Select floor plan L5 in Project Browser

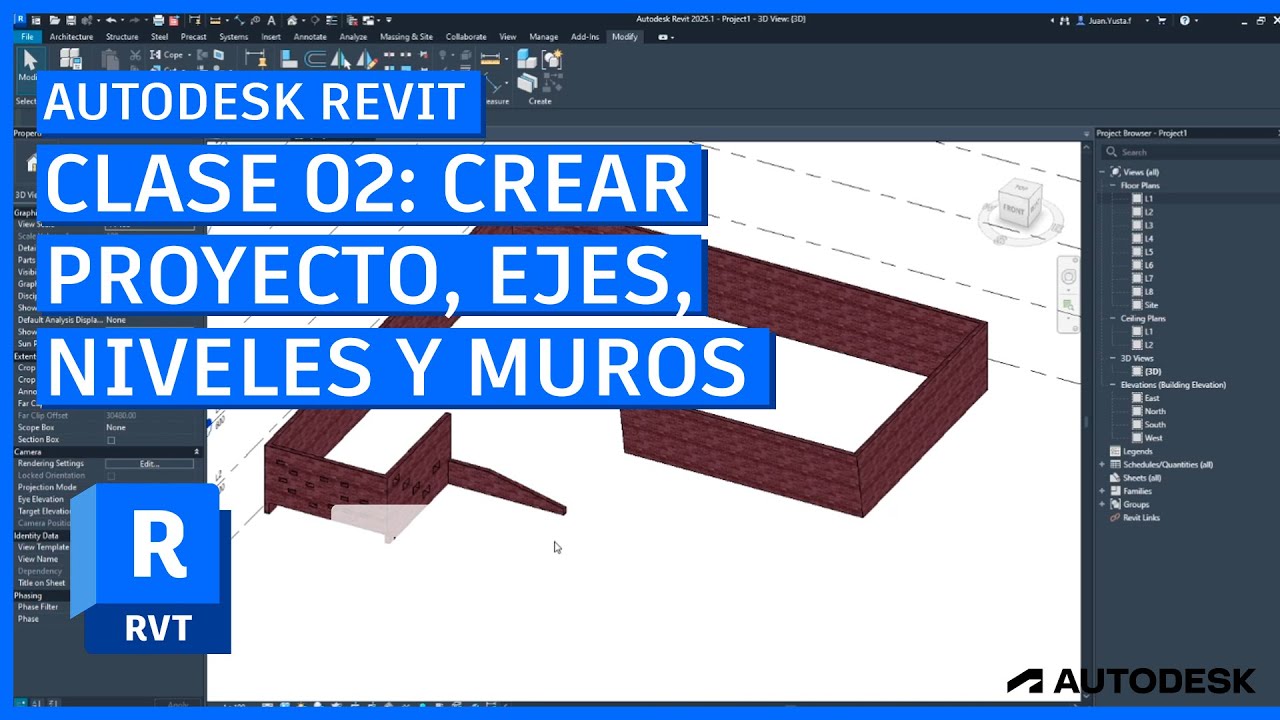pos(1148,251)
